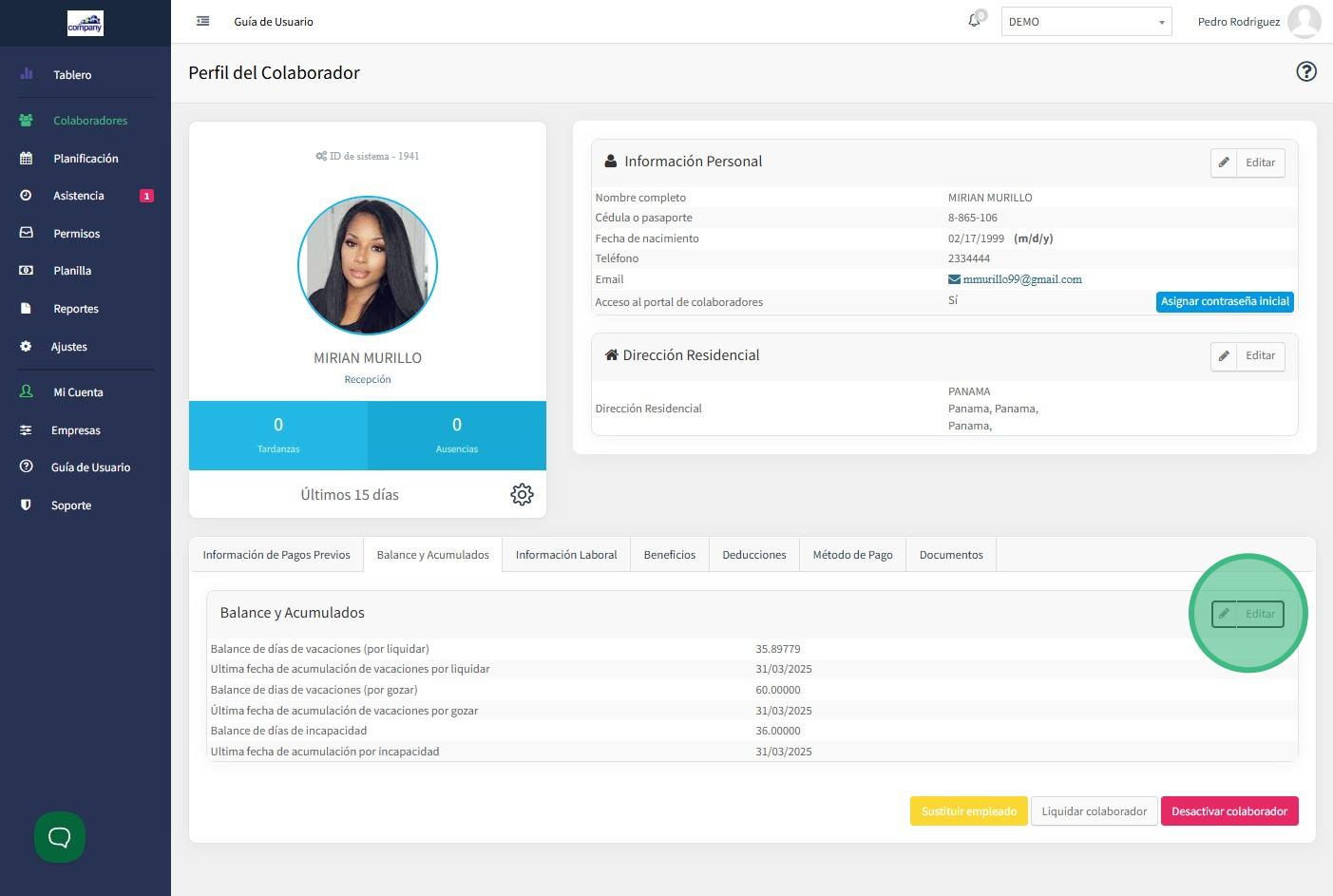Open the DEMO company dropdown
This screenshot has width=1333, height=896.
pos(1086,22)
